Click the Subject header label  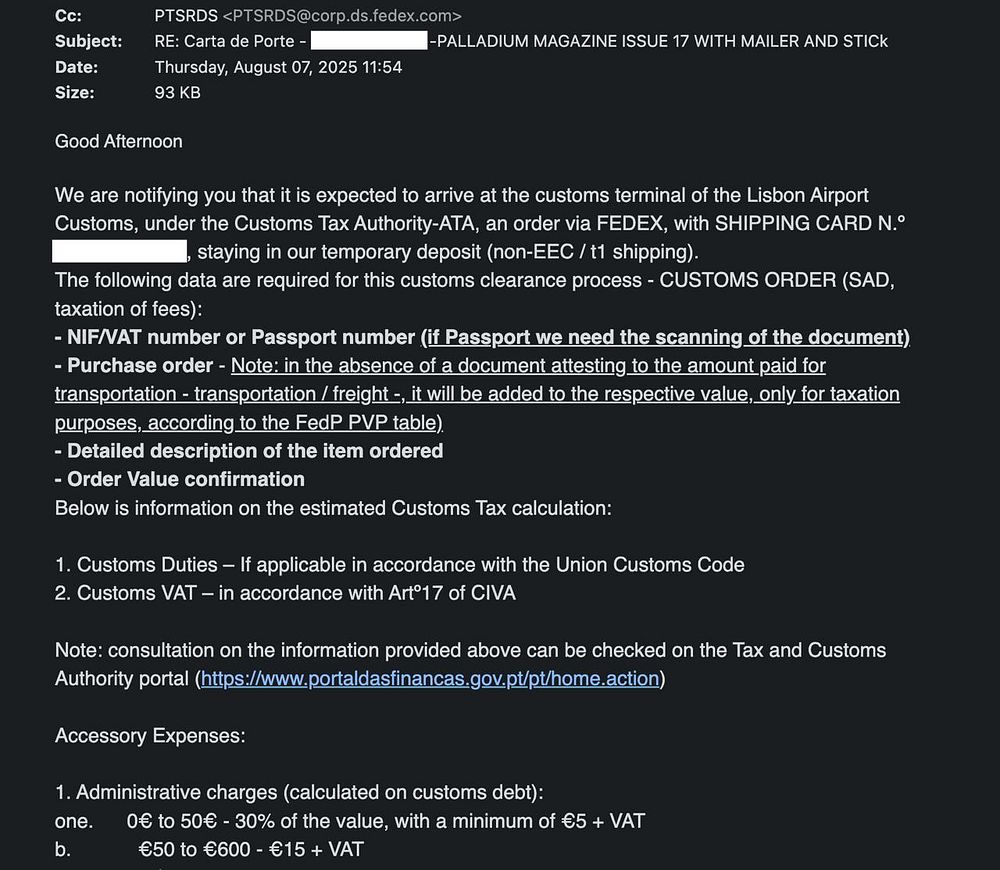coord(88,42)
